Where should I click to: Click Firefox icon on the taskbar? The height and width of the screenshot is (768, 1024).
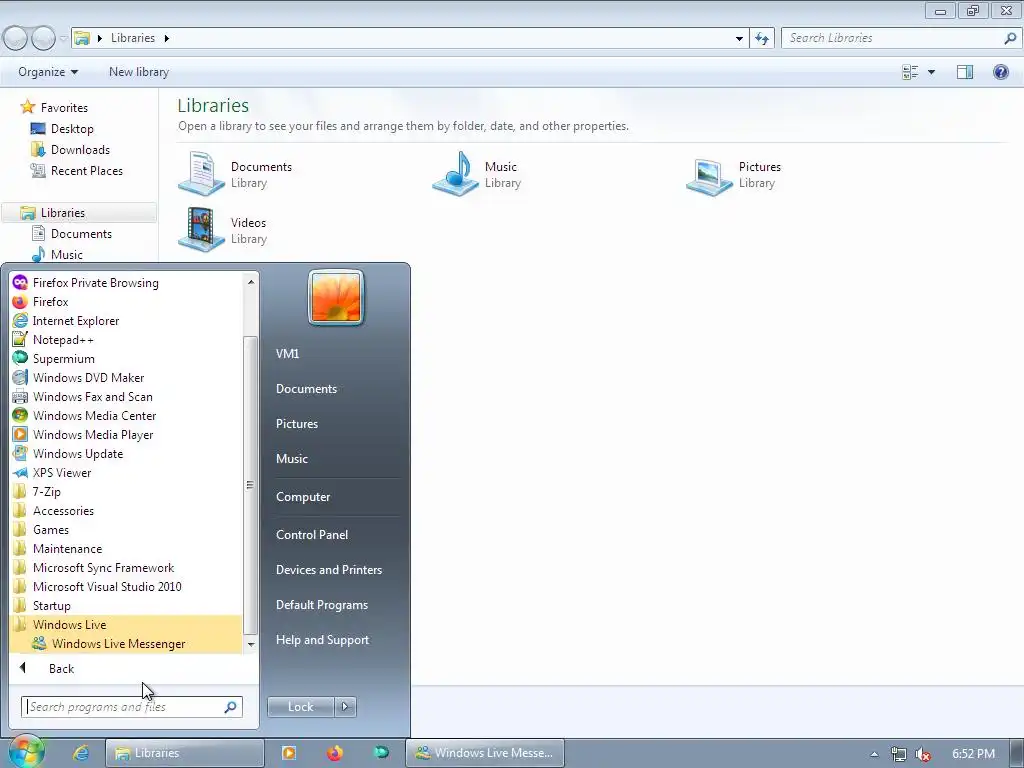[x=335, y=753]
